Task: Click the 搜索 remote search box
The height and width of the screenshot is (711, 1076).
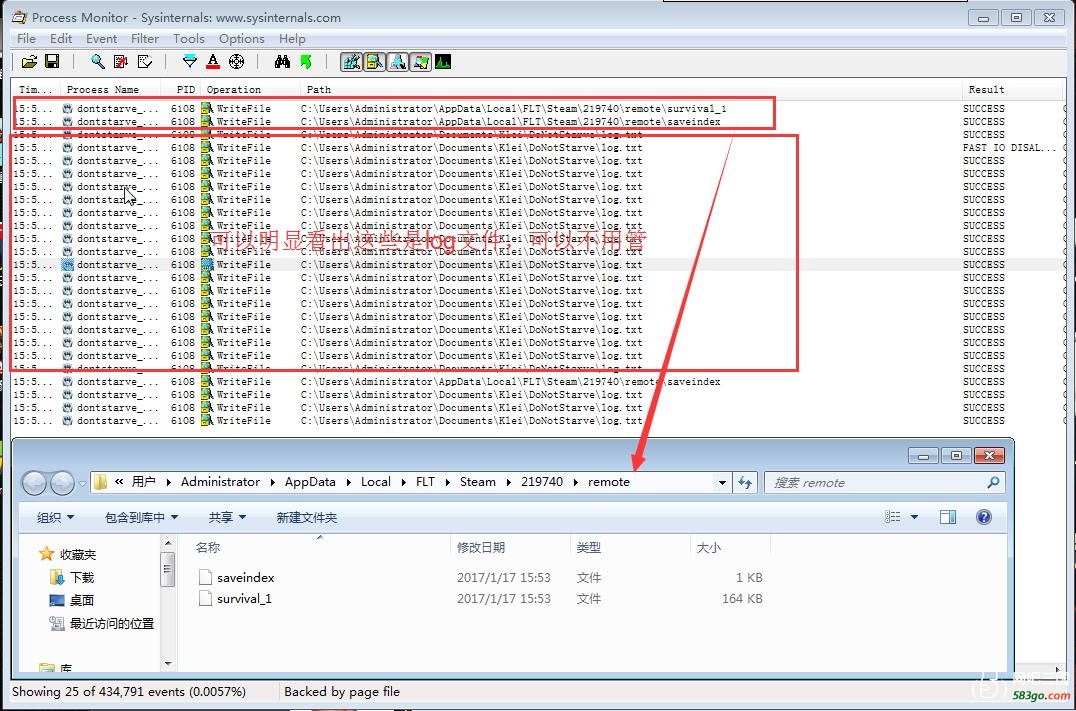Action: 885,482
